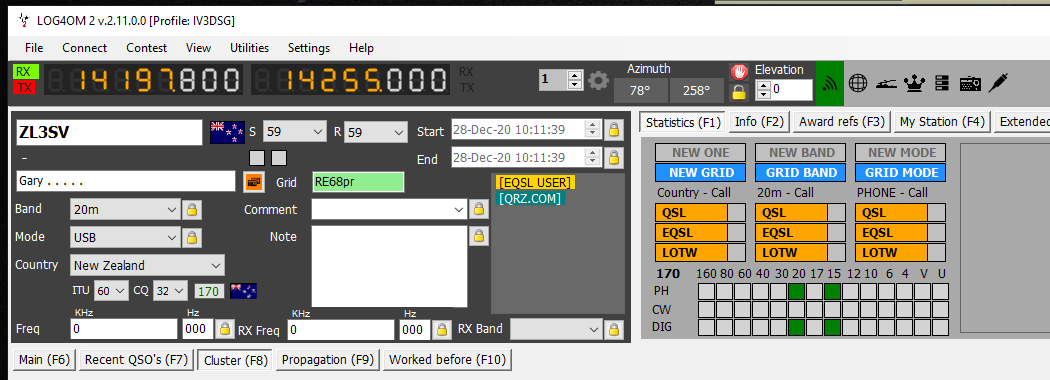Viewport: 1050px width, 380px height.
Task: Switch to Cluster (F8) tab
Action: (x=236, y=361)
